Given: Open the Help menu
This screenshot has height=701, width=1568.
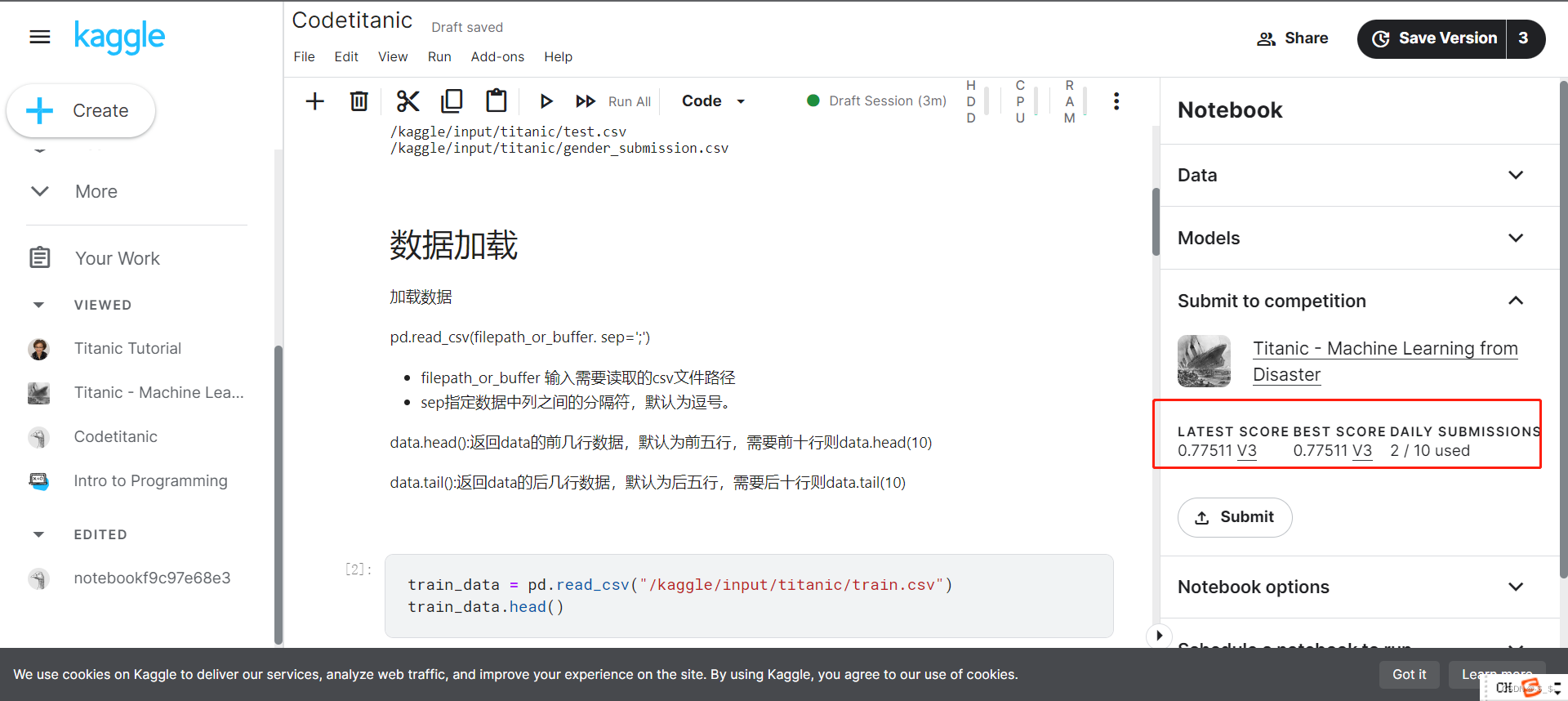Looking at the screenshot, I should click(558, 56).
